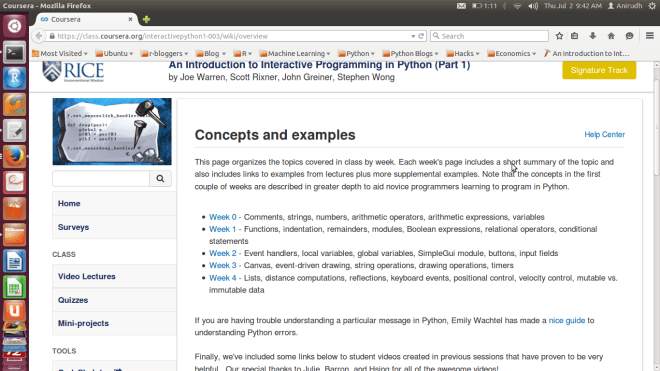
Task: Open the Week 1 link
Action: [223, 229]
